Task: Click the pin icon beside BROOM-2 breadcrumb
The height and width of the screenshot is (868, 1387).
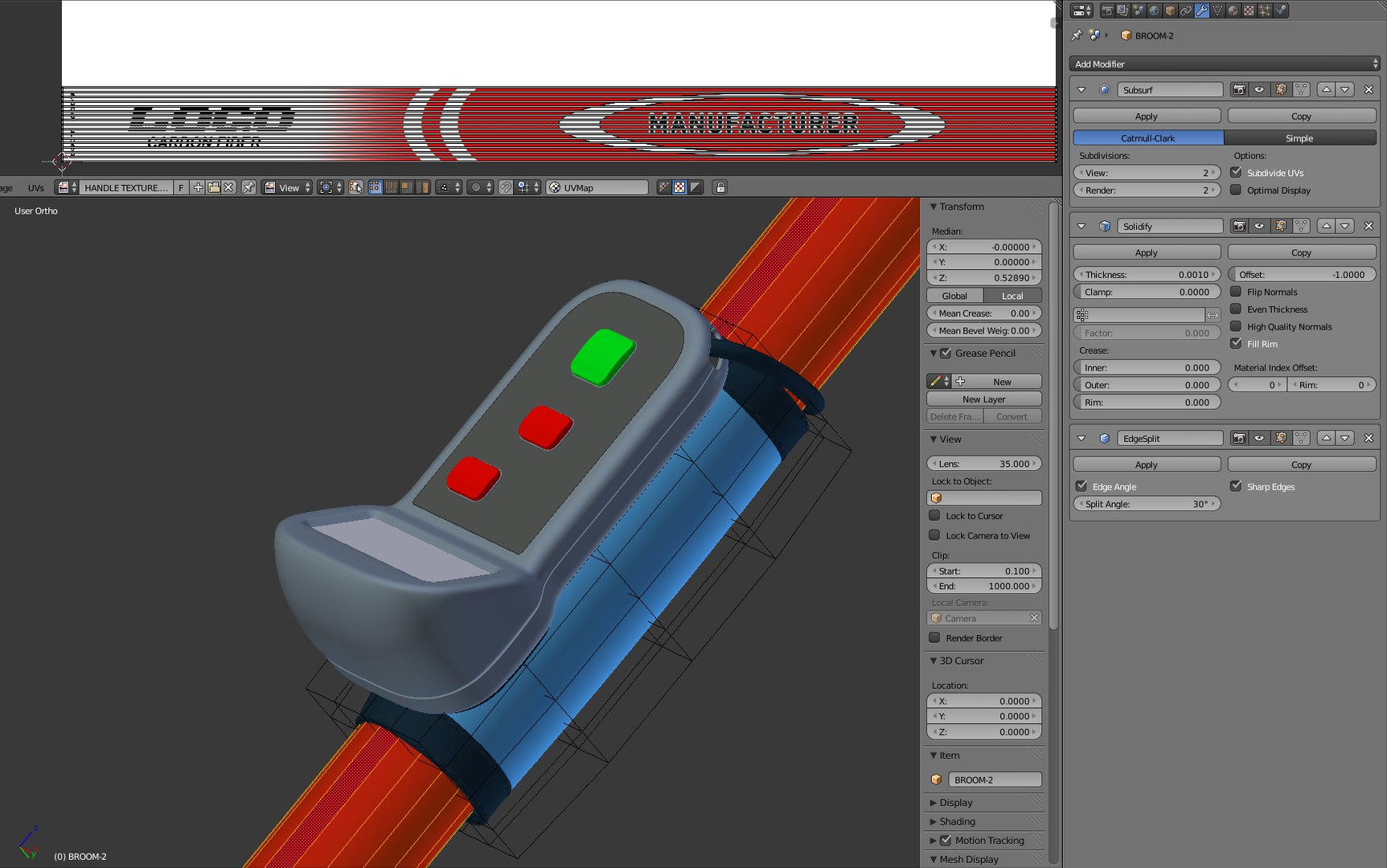Action: point(1077,35)
